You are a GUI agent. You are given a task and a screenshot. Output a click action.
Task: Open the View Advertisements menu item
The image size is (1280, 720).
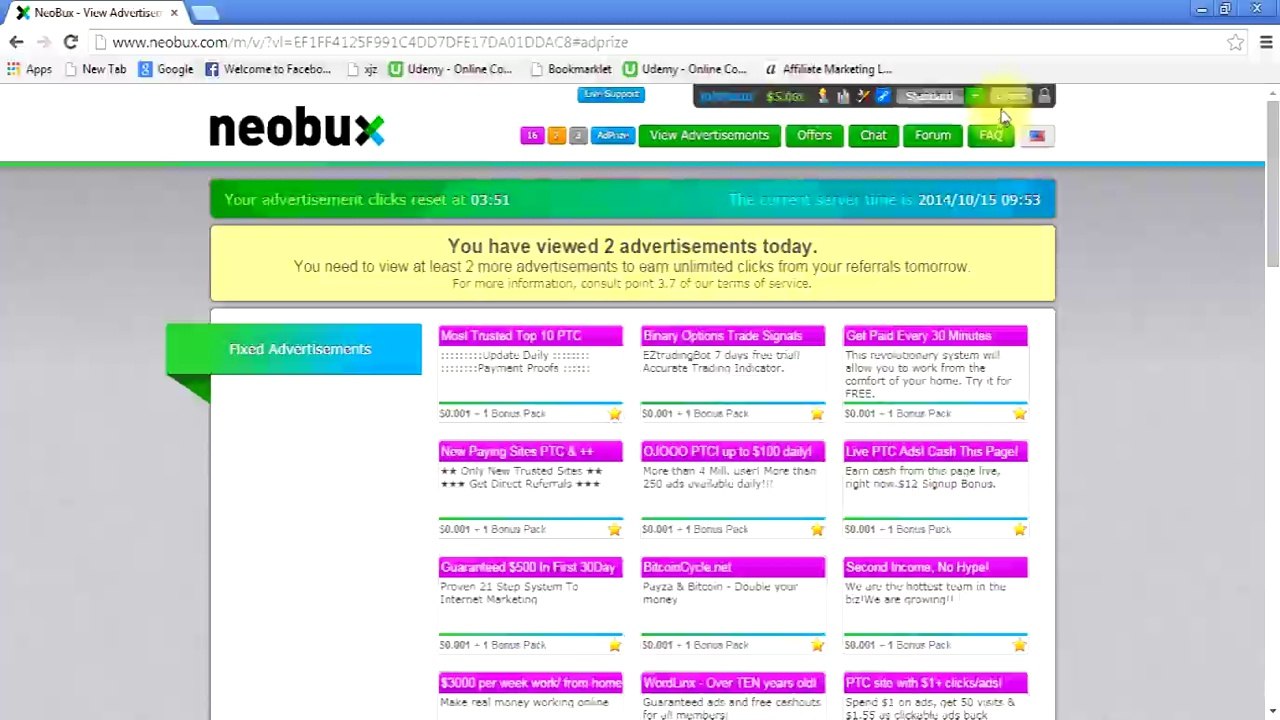(709, 135)
